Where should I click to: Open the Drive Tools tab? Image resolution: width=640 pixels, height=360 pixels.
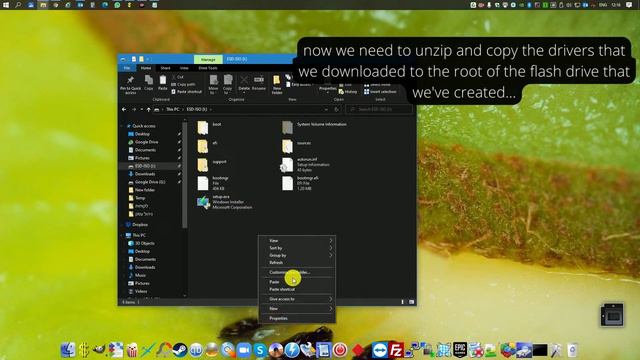point(208,68)
